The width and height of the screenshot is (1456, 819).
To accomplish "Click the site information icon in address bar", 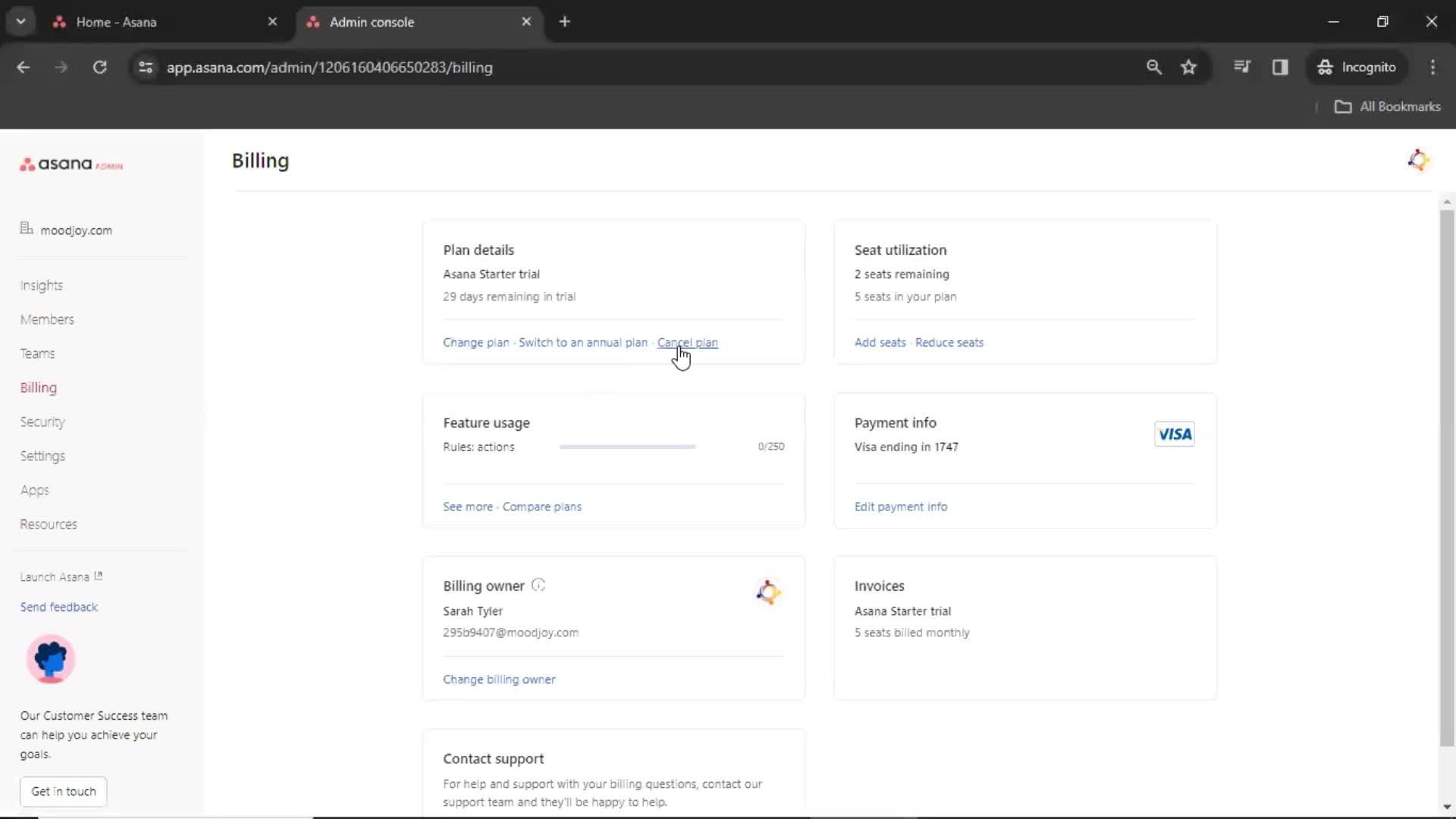I will [146, 67].
